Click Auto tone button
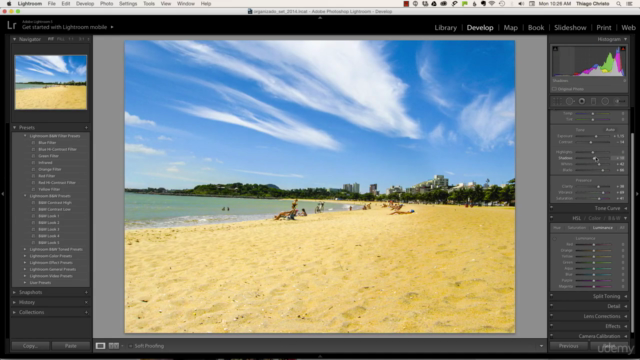This screenshot has height=360, width=640. 610,129
